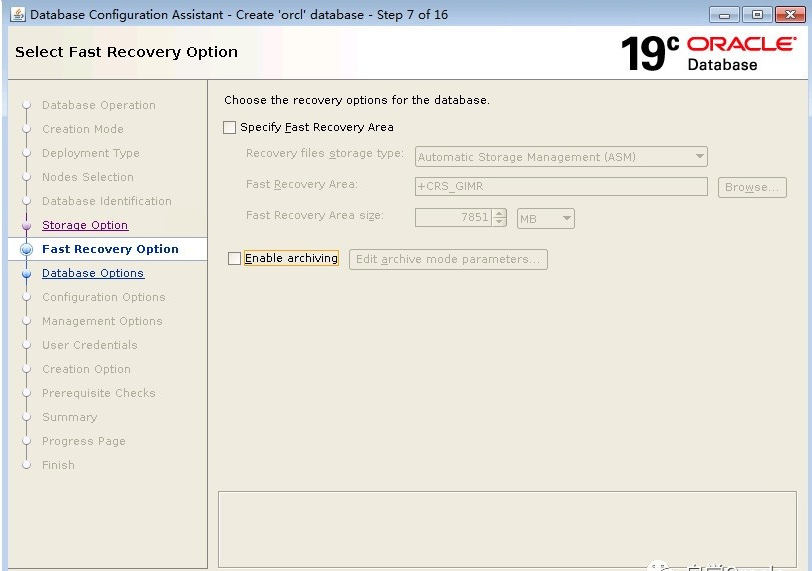Select the Fast Recovery Option step
812x571 pixels.
point(110,249)
